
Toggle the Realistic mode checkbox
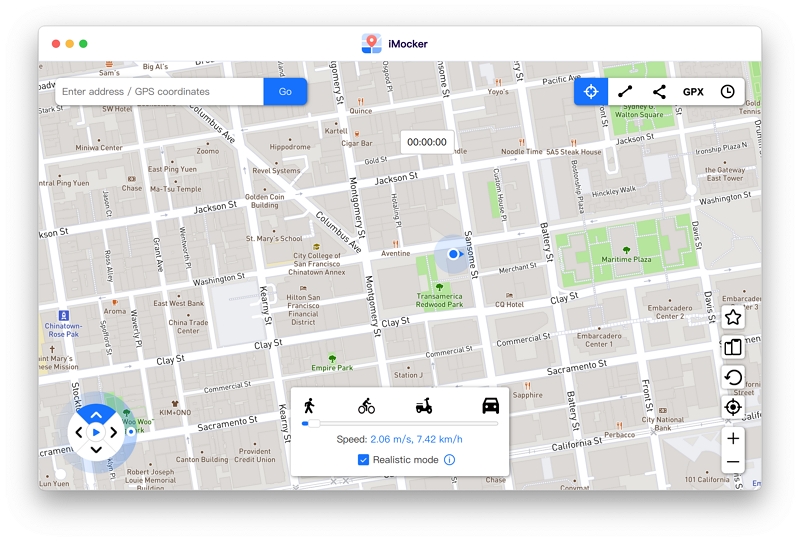363,460
